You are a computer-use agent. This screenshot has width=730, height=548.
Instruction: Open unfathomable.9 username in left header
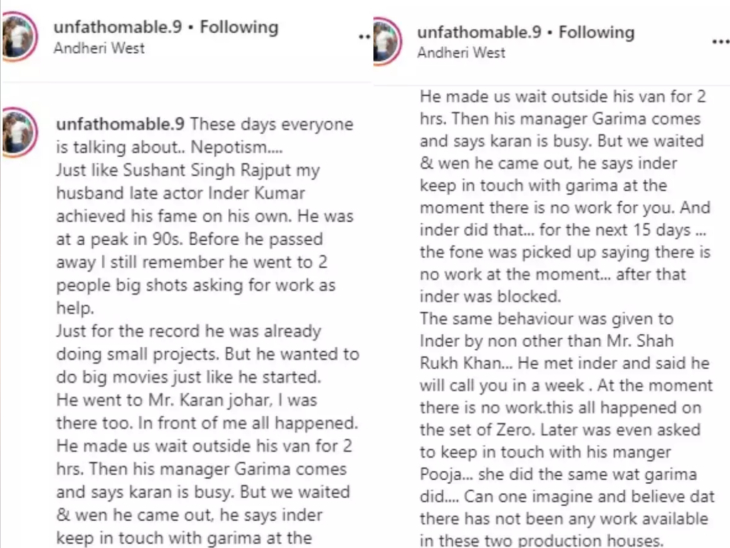(x=117, y=27)
